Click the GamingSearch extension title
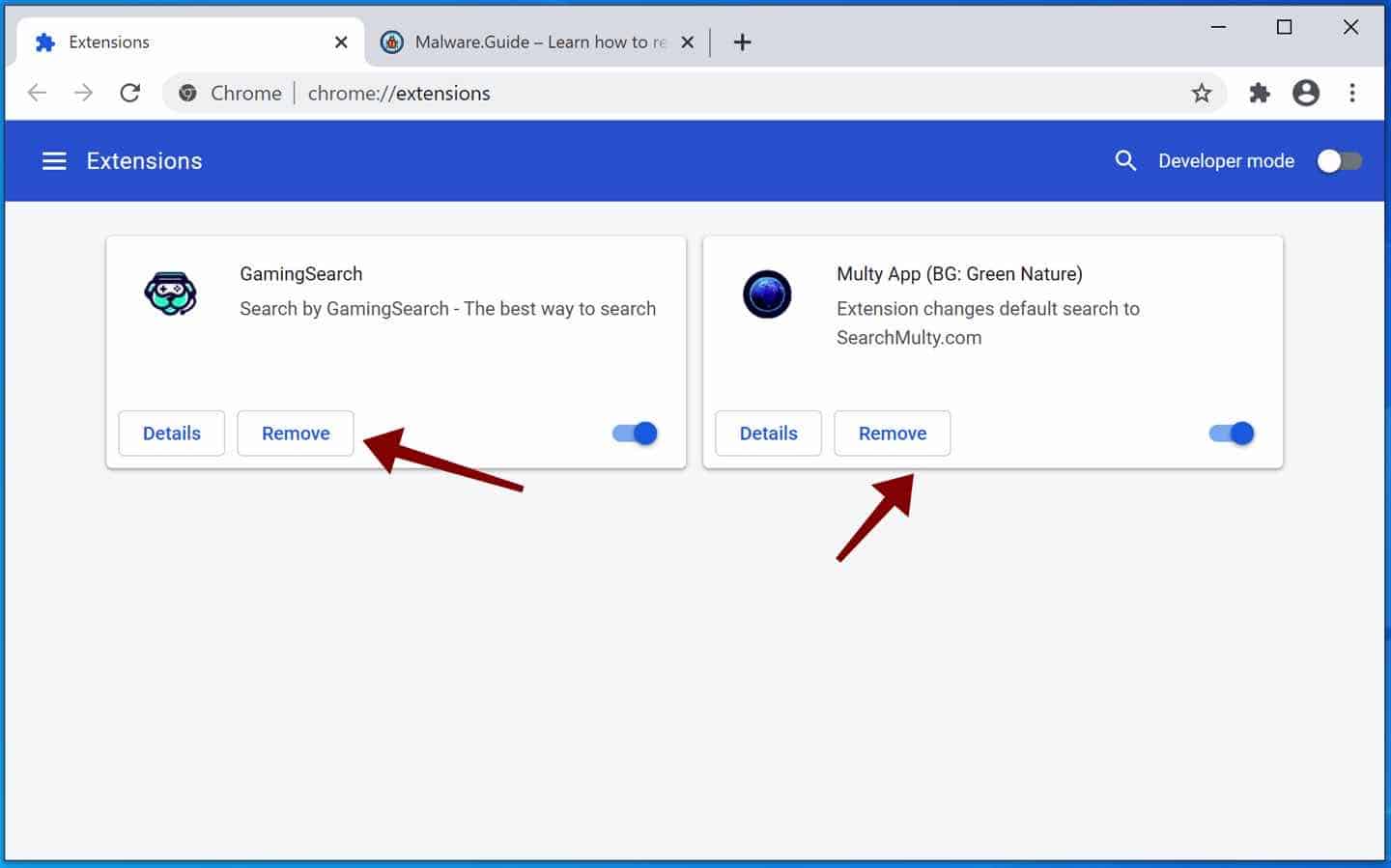 click(301, 274)
